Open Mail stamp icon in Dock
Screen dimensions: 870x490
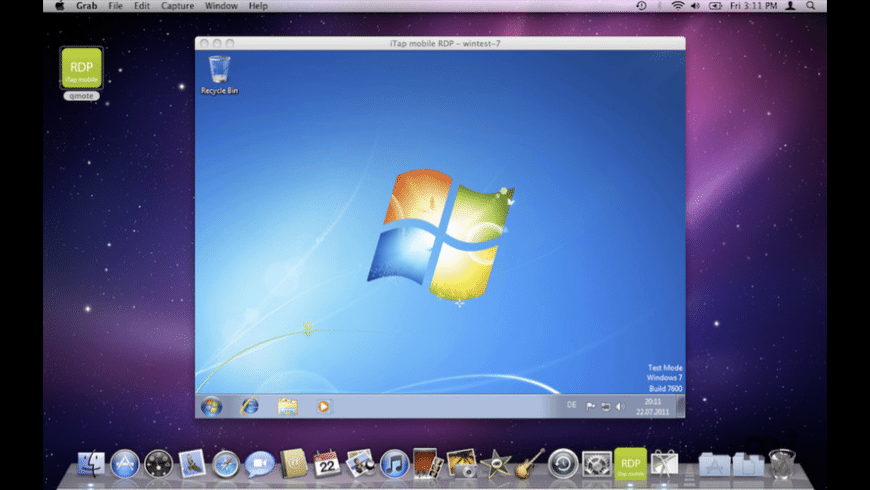tap(192, 463)
